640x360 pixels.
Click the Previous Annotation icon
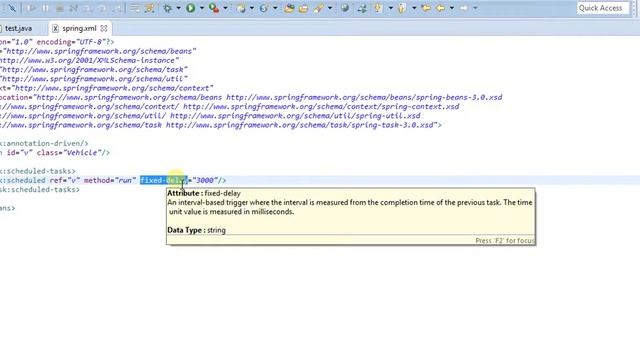[x=402, y=8]
